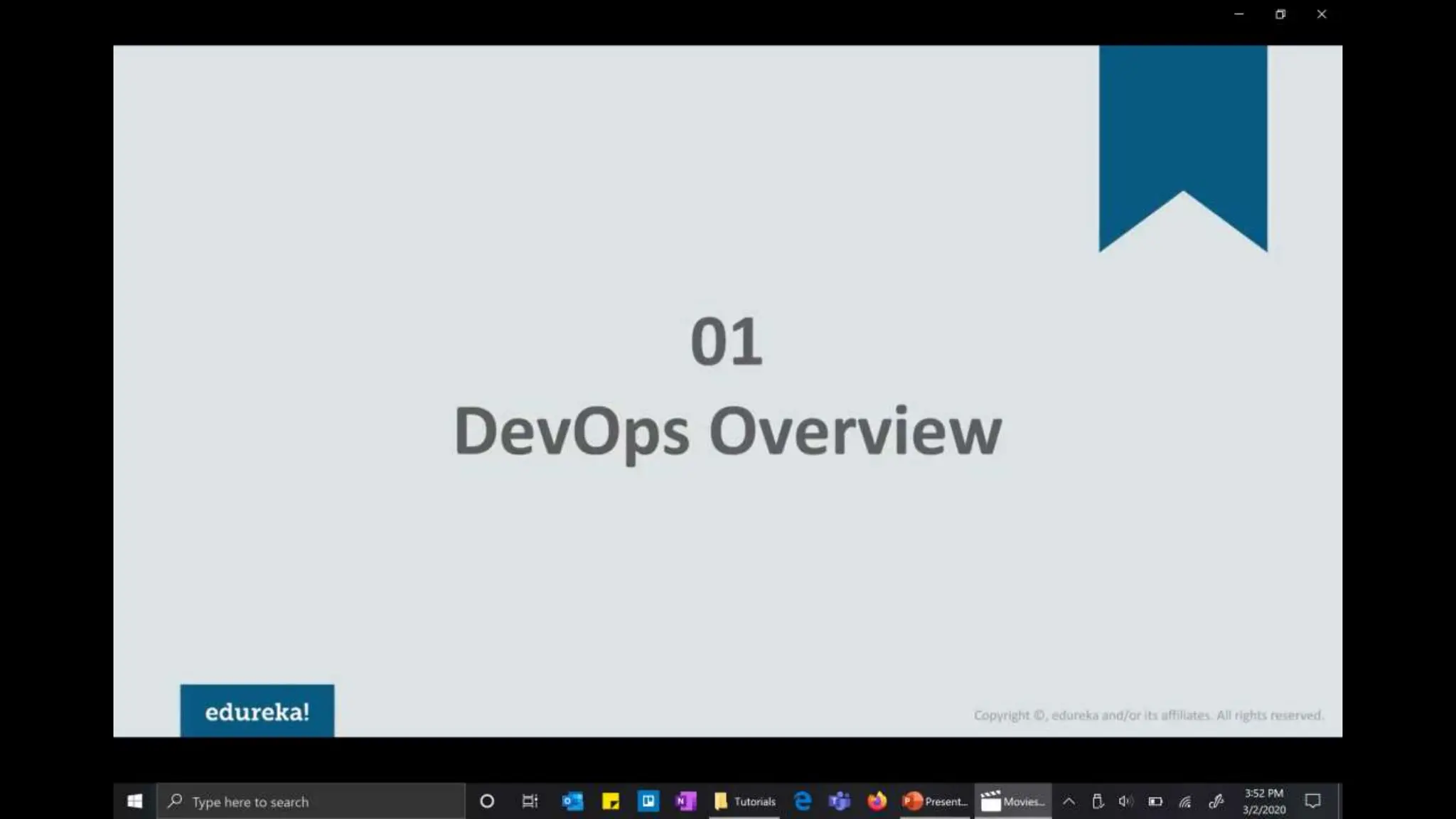Click the '01' section number

[727, 342]
